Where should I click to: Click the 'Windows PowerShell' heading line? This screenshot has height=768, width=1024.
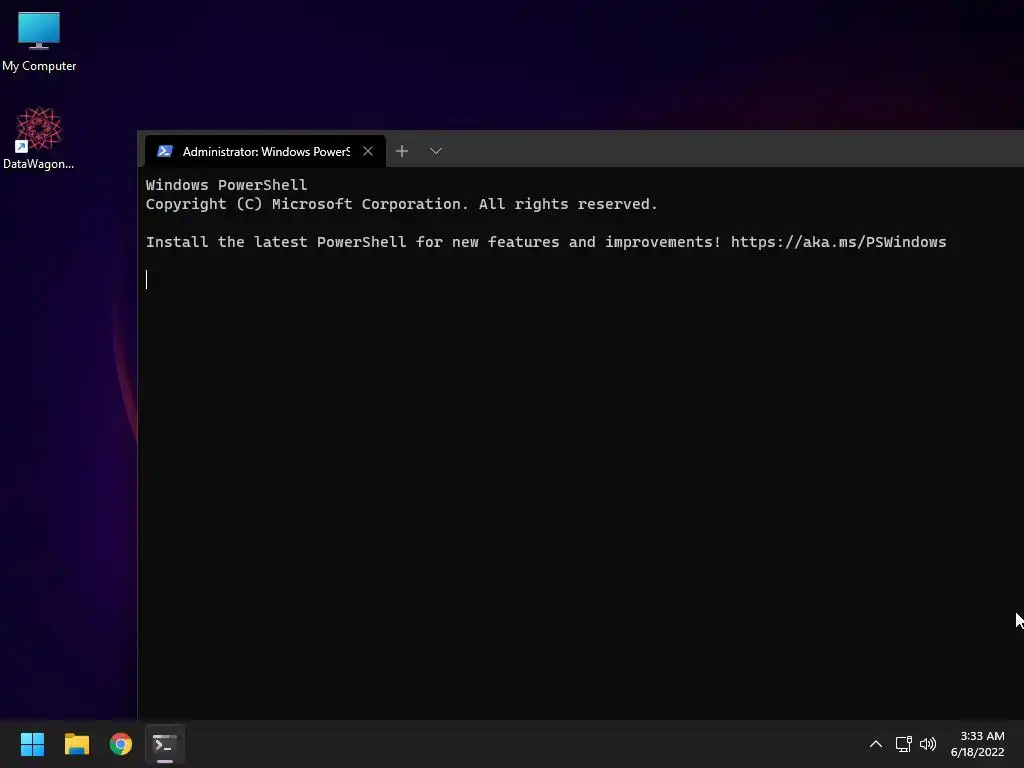click(x=226, y=185)
